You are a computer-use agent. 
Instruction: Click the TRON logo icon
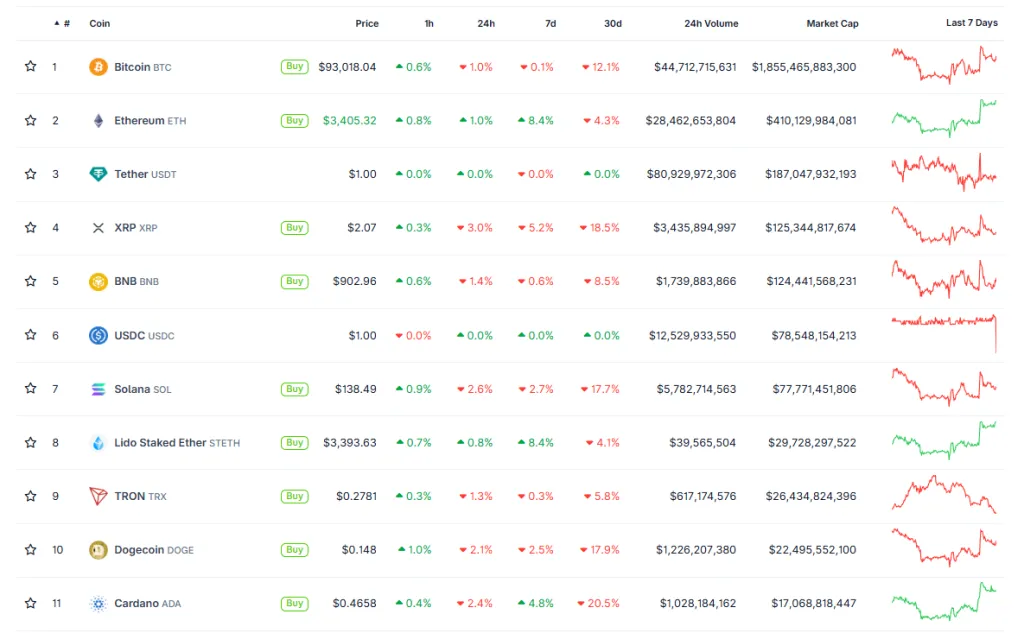pos(98,496)
